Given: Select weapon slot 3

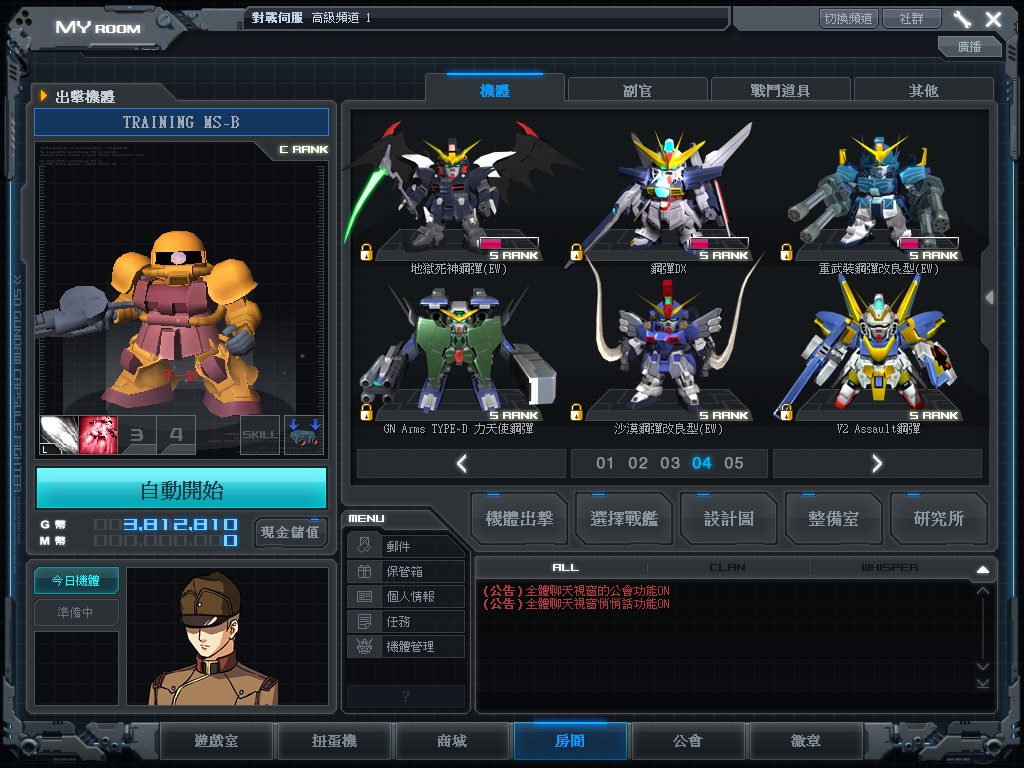Looking at the screenshot, I should coord(137,435).
